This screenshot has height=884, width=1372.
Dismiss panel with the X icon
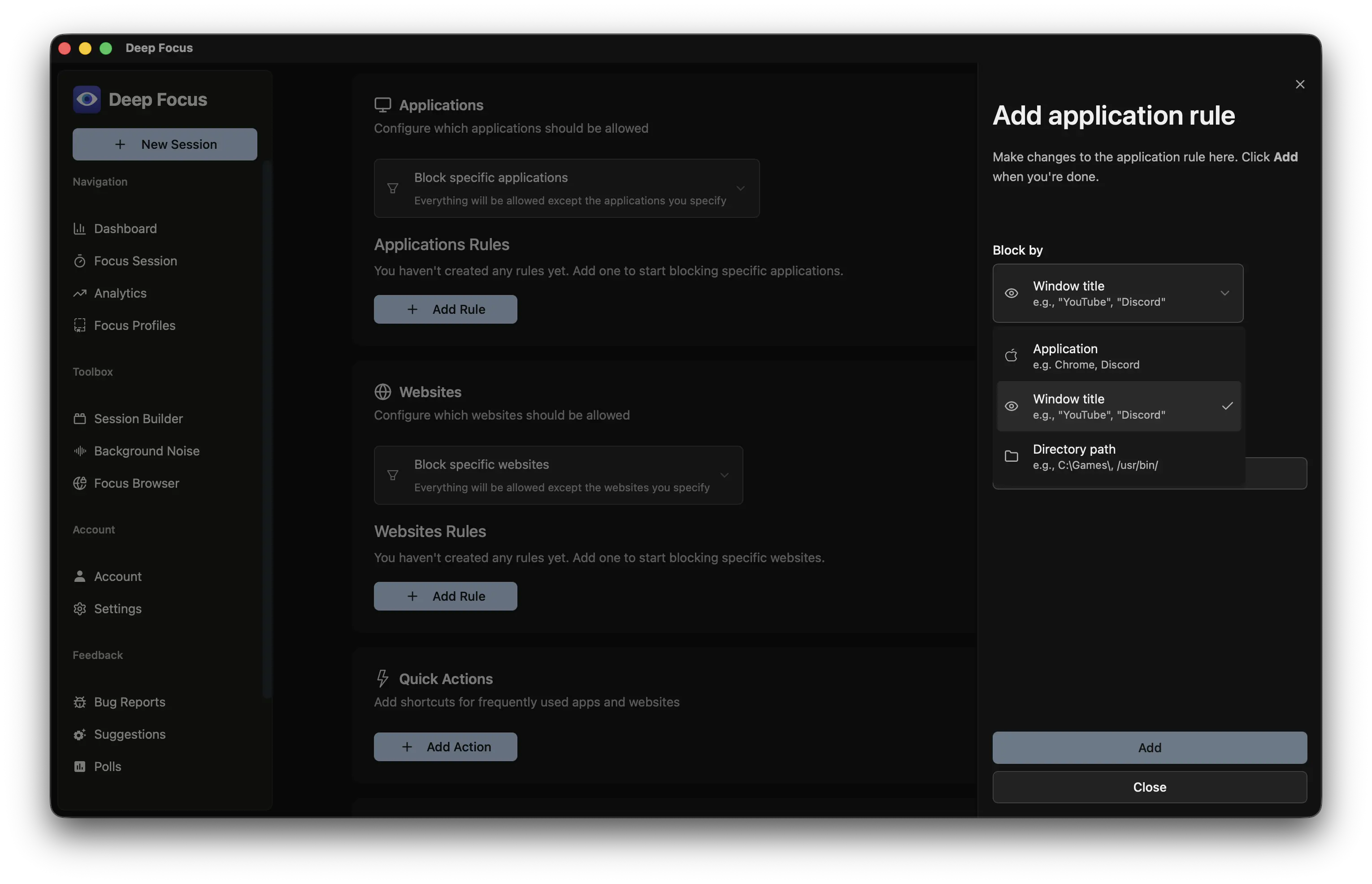(x=1300, y=84)
